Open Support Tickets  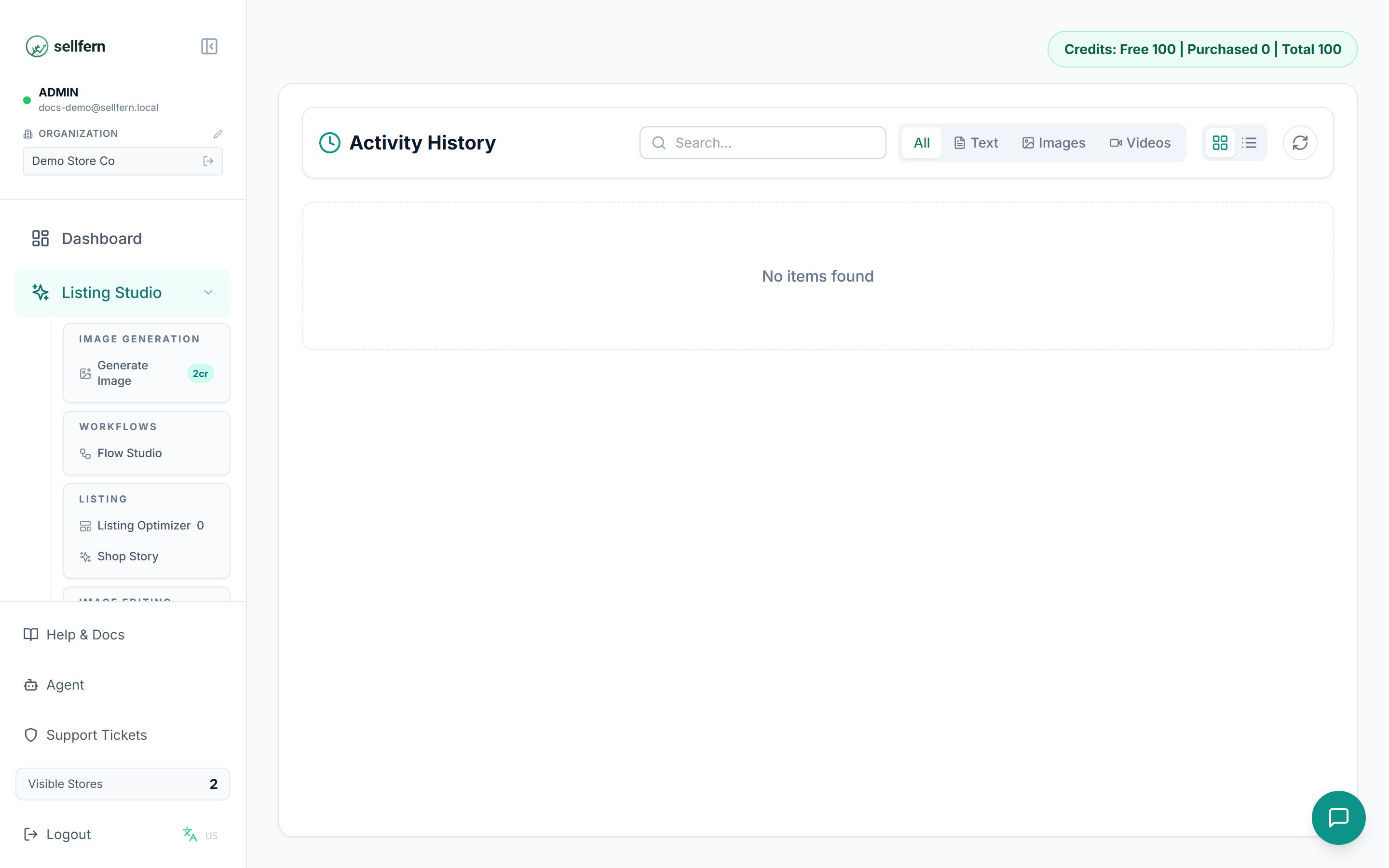[123, 735]
